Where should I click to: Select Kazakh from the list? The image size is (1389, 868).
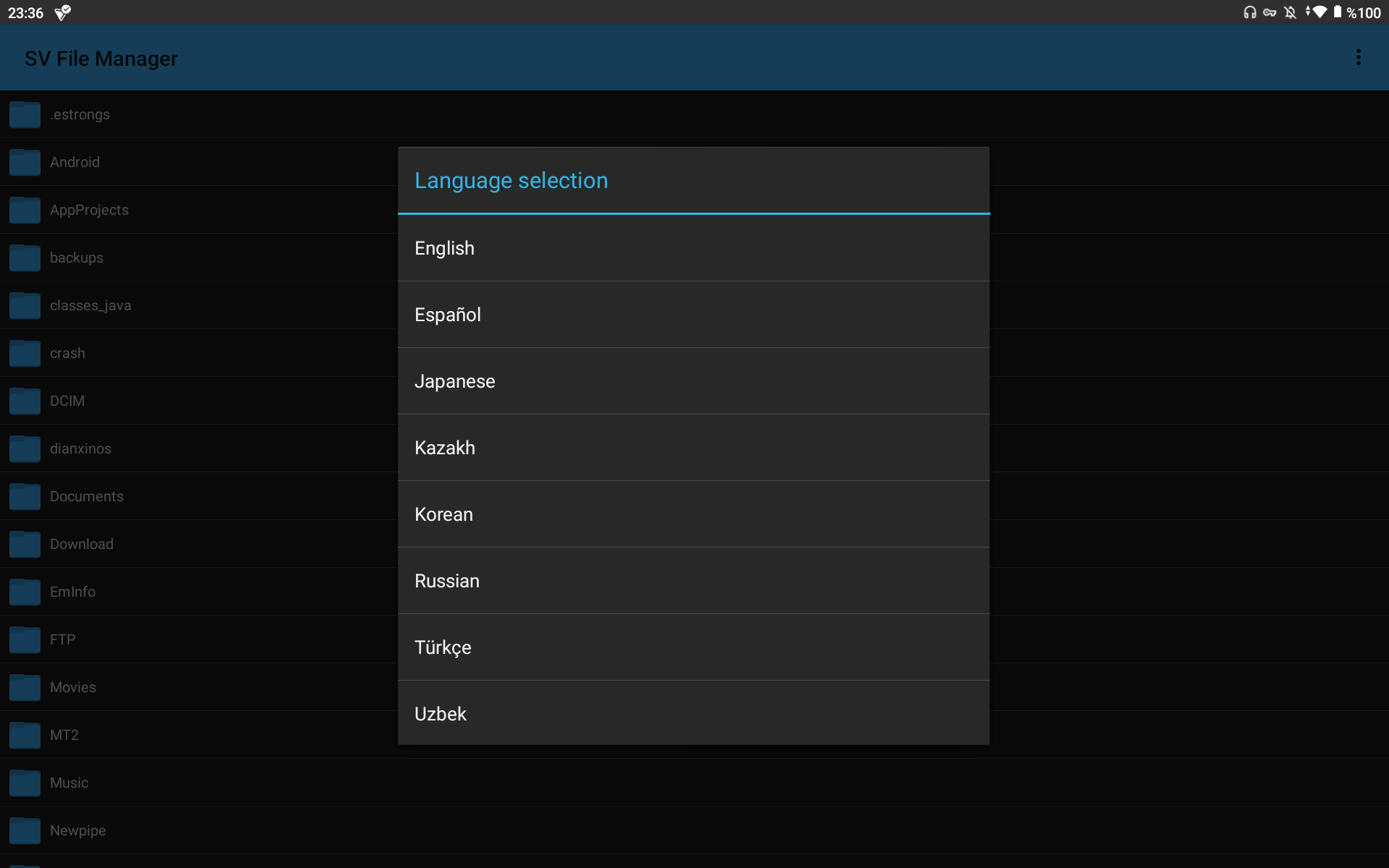pos(693,447)
